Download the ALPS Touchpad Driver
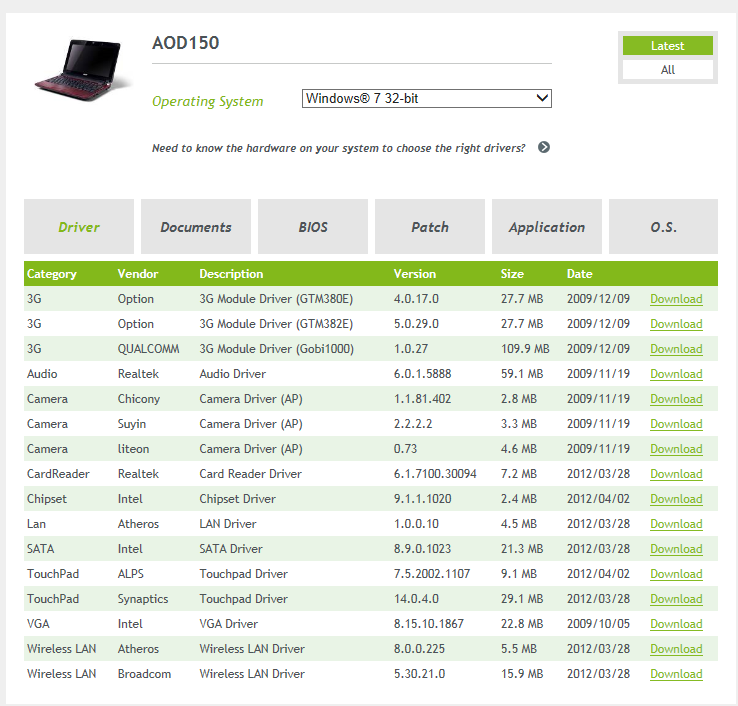738x706 pixels. click(676, 574)
